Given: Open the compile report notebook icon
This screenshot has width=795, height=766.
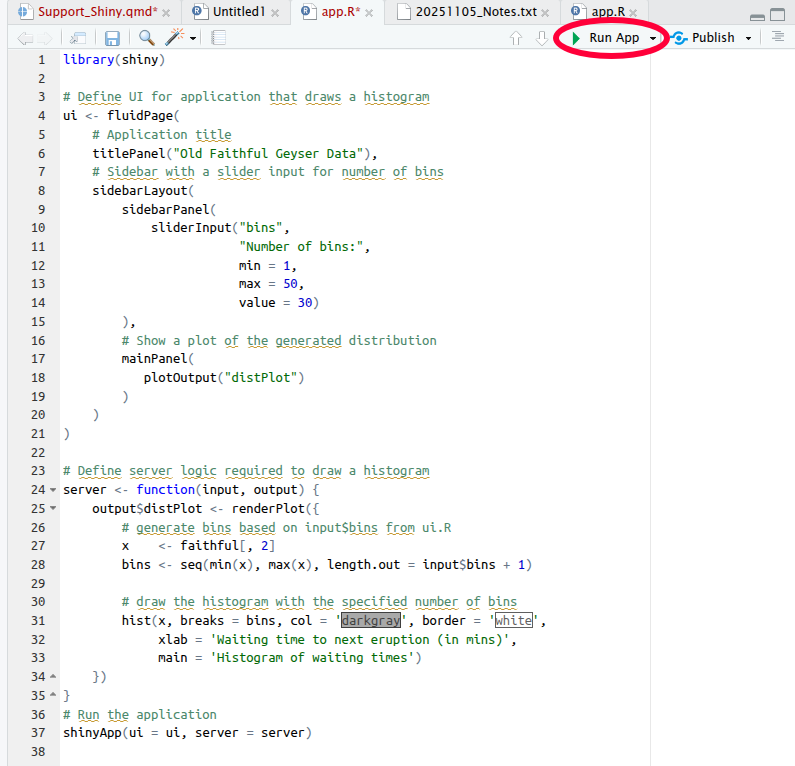Looking at the screenshot, I should click(x=219, y=38).
